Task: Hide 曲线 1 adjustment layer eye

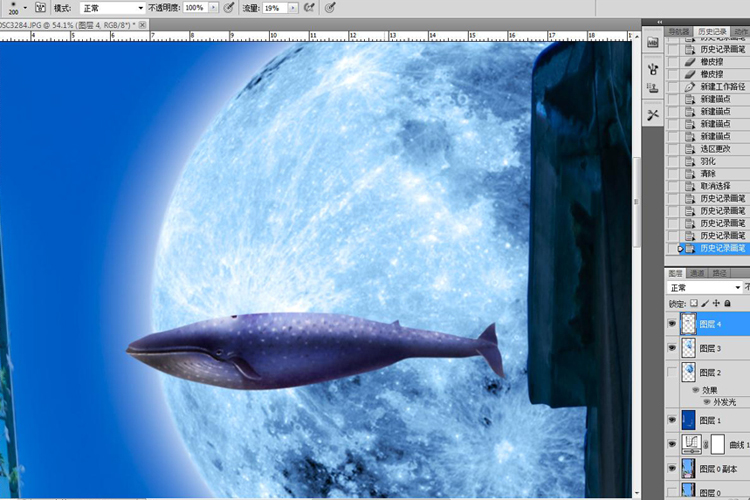Action: (672, 444)
